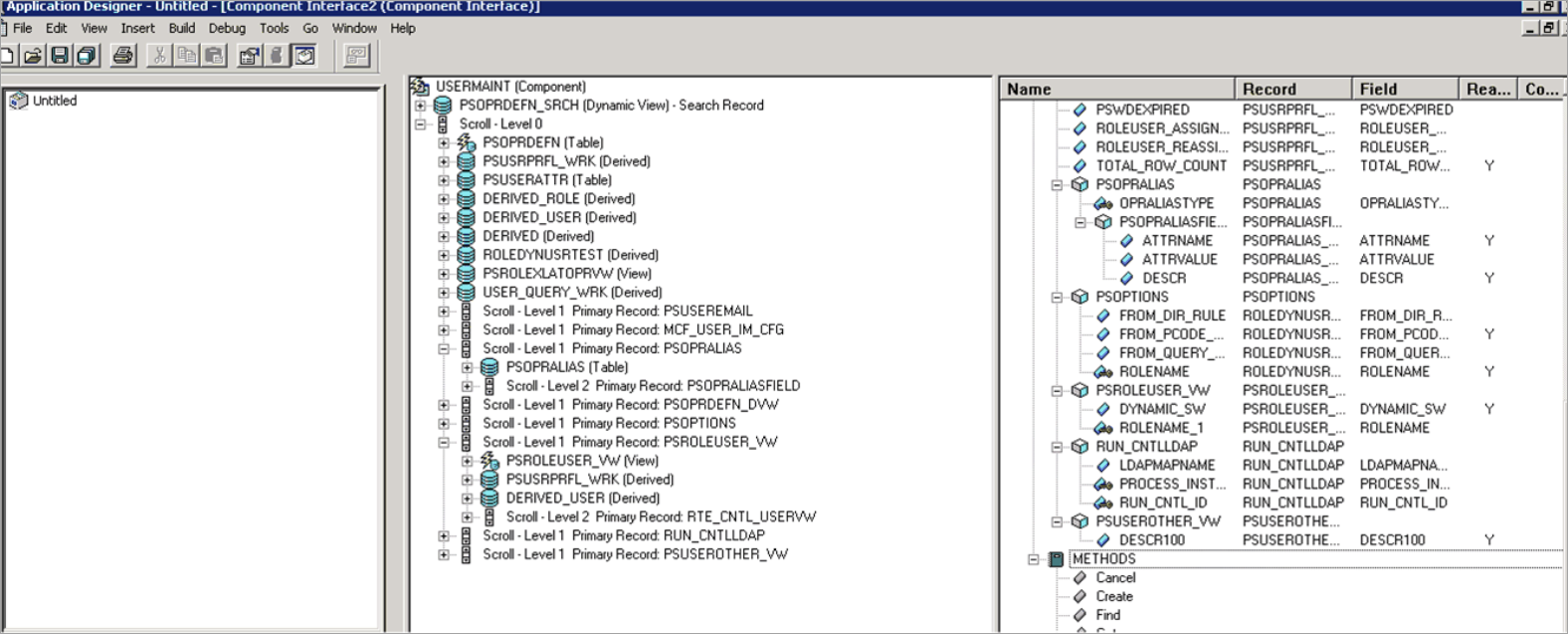Screen dimensions: 1568x634
Task: Click the Untitled project icon
Action: 18,101
